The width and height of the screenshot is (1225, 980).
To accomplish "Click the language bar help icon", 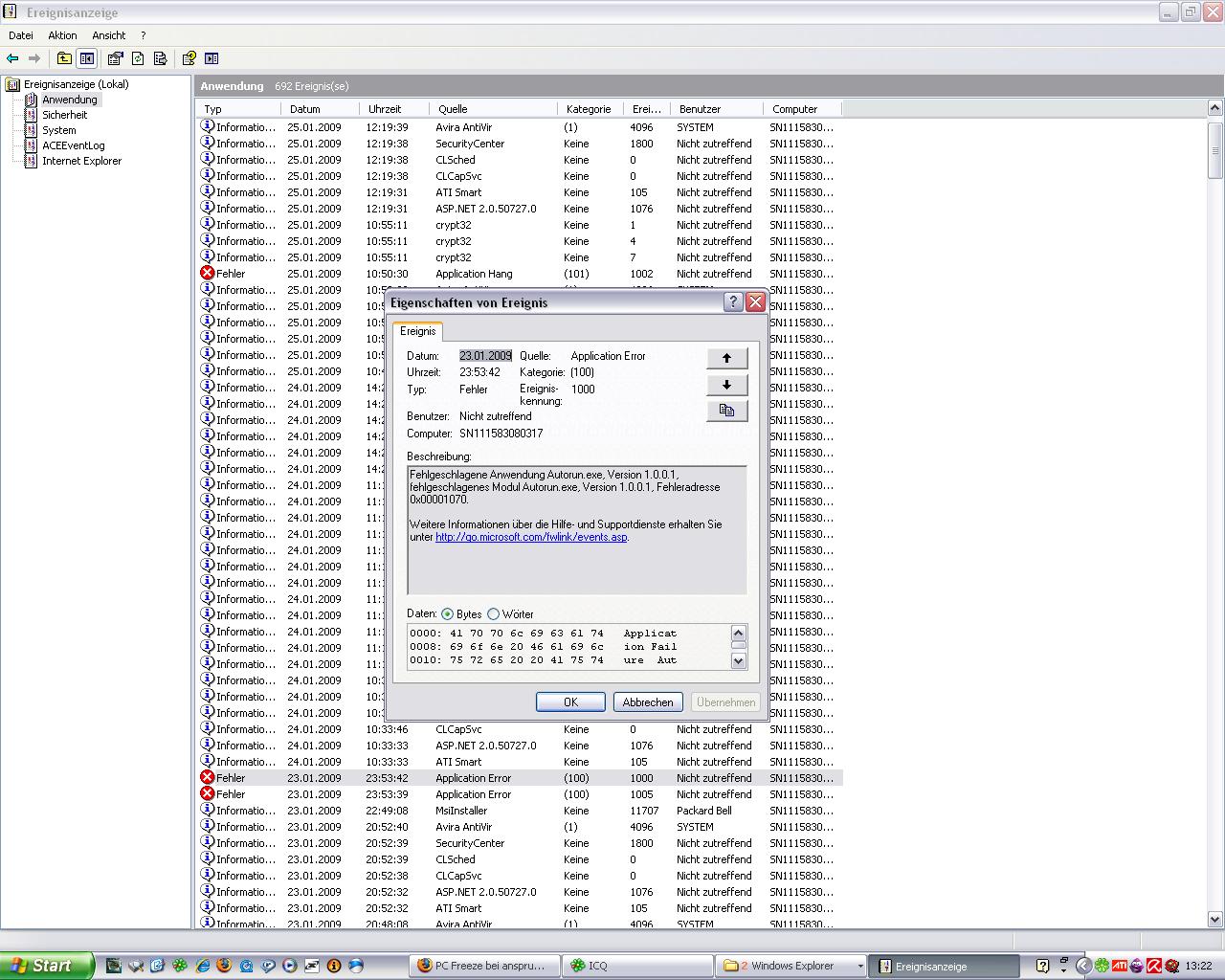I will 1043,966.
